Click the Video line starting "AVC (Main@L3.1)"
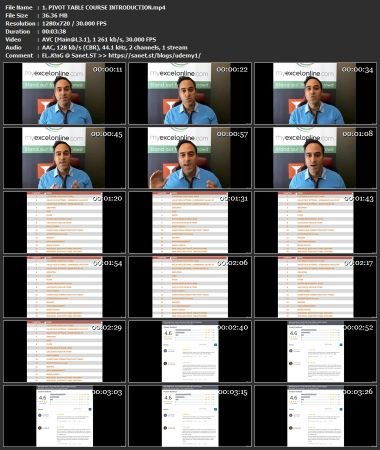 click(99, 39)
